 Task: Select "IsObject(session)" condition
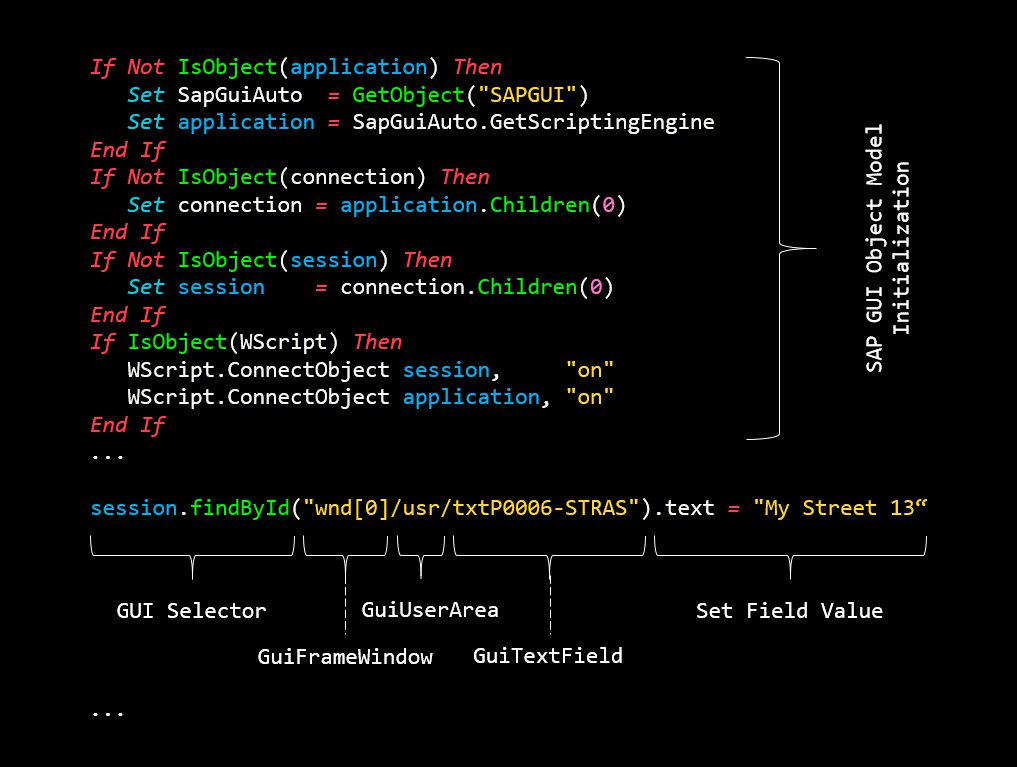pos(283,261)
